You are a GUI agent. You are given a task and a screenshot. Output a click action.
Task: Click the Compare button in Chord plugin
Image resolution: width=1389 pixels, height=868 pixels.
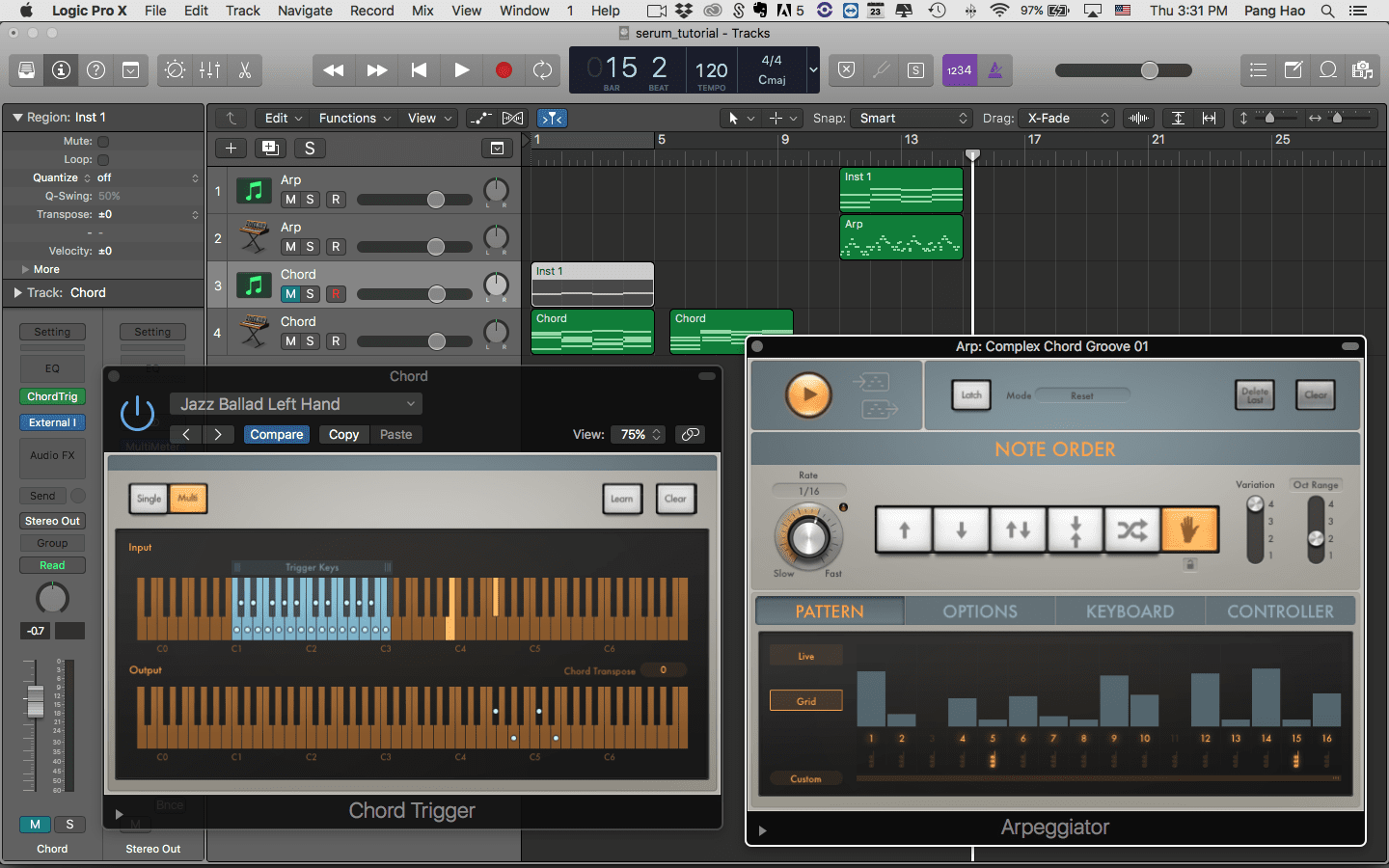click(277, 434)
